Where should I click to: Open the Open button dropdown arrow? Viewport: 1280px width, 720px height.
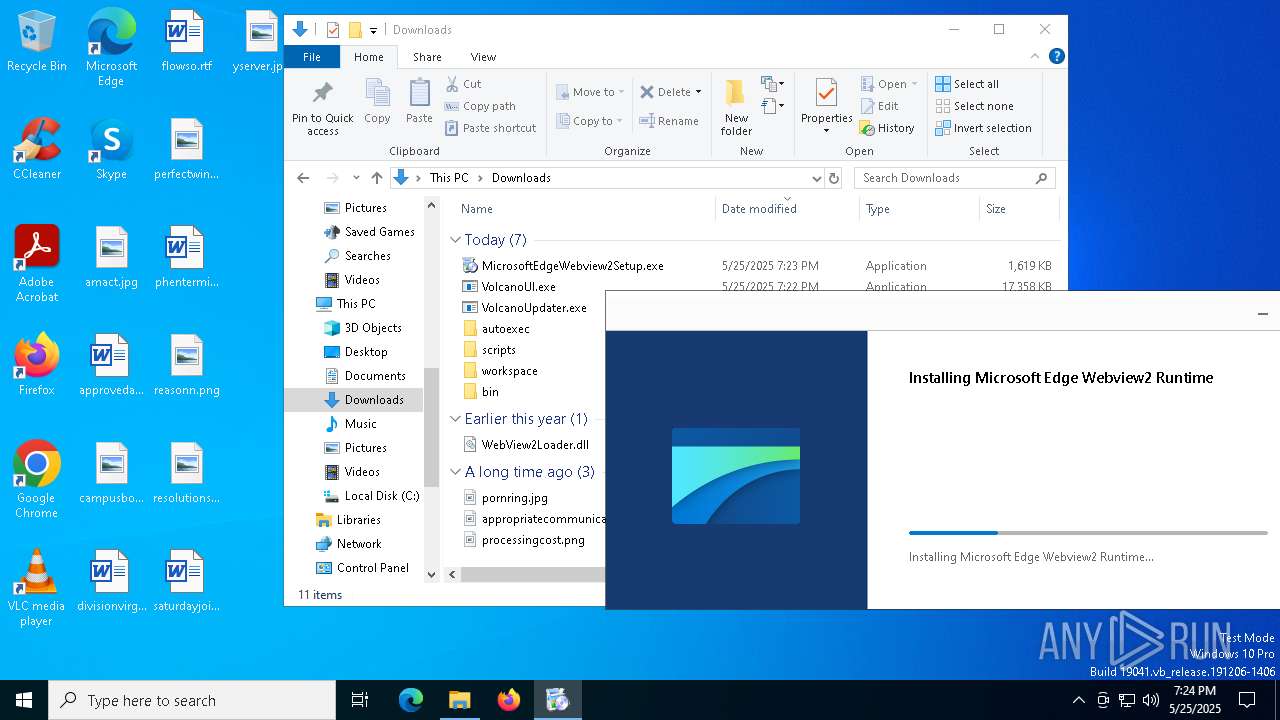[914, 84]
